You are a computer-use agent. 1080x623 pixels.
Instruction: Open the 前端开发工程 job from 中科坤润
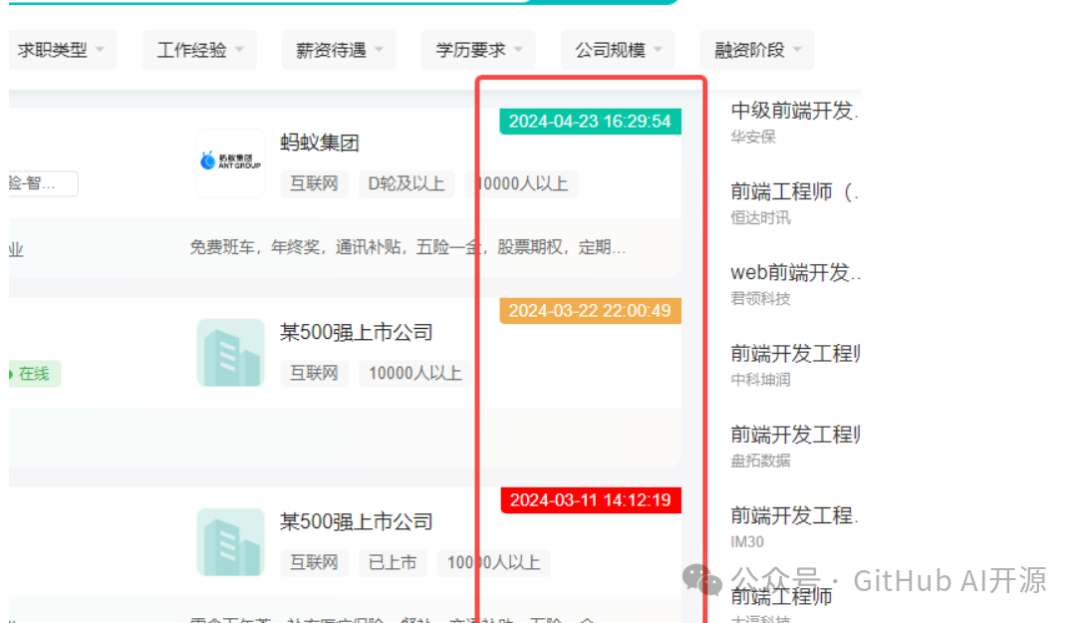click(x=796, y=354)
